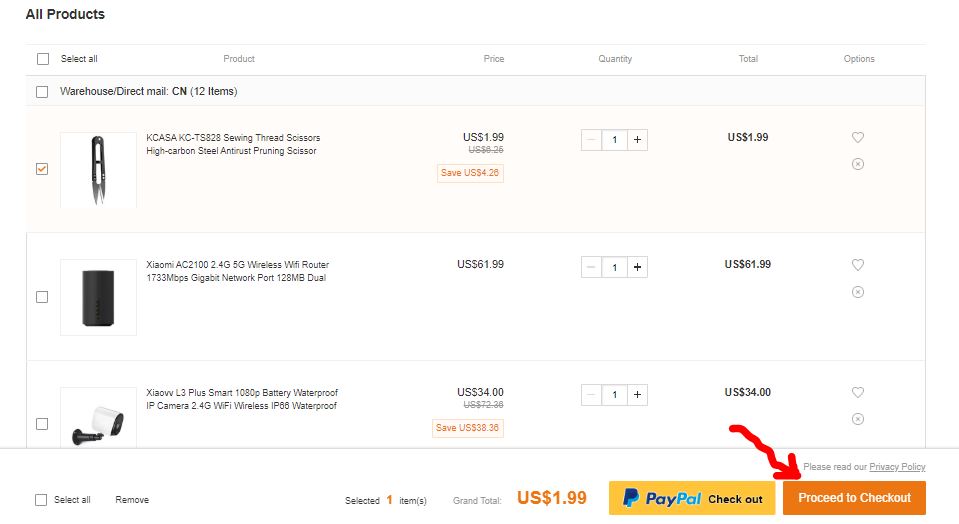
Task: Click the Grand Total US$1.99 amount
Action: [552, 498]
